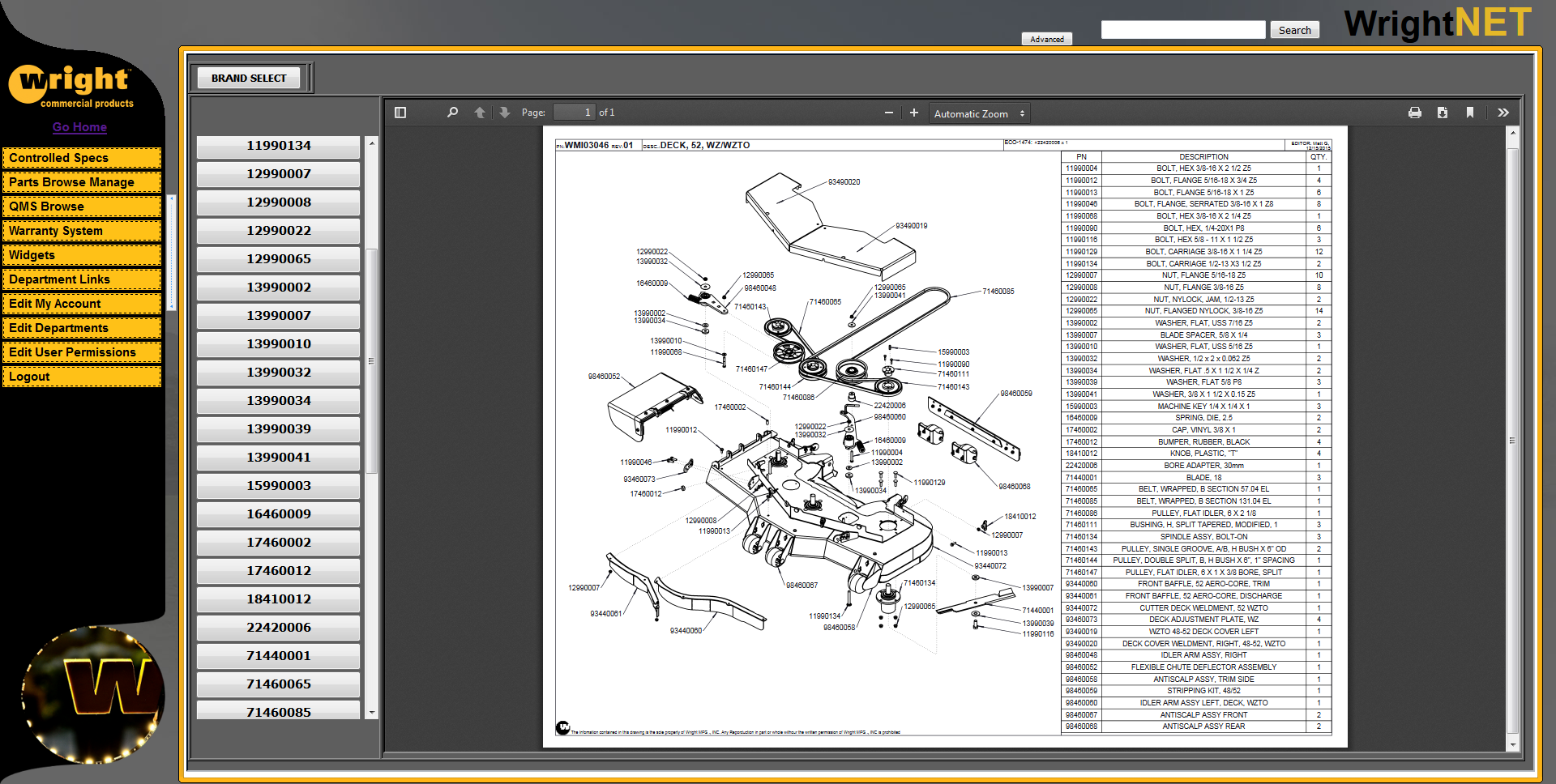Screen dimensions: 1556x784
Task: Select part number 71440001
Action: point(279,656)
